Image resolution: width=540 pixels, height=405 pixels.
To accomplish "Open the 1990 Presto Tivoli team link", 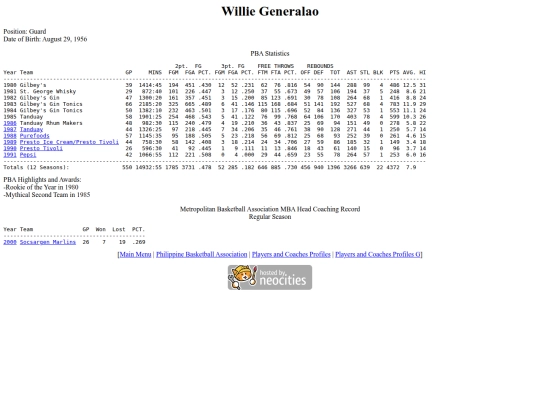I will [x=41, y=148].
